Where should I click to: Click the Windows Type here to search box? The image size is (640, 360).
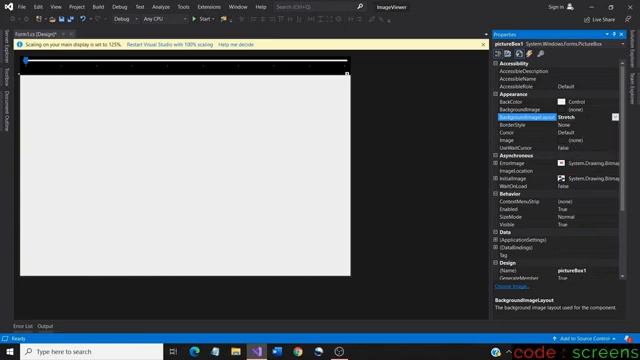pos(92,351)
